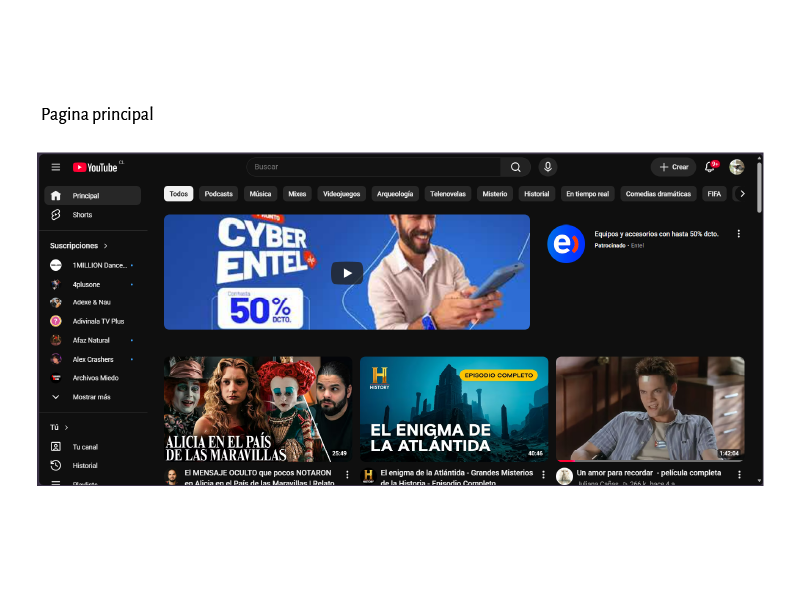Screen dimensions: 800x600
Task: Open options for Alicia video
Action: (x=347, y=474)
